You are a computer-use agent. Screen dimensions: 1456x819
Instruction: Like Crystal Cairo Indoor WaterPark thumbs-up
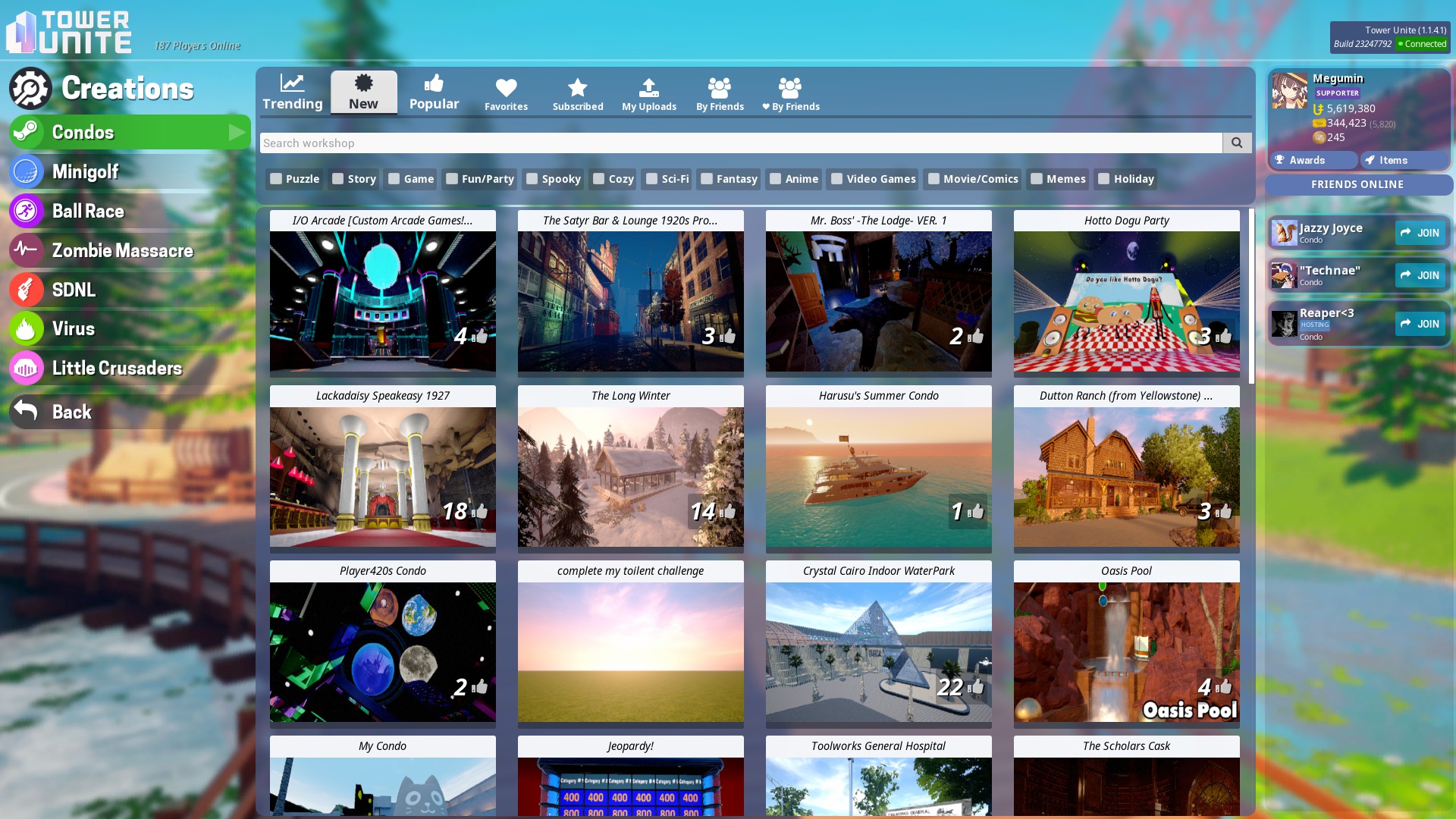(976, 686)
